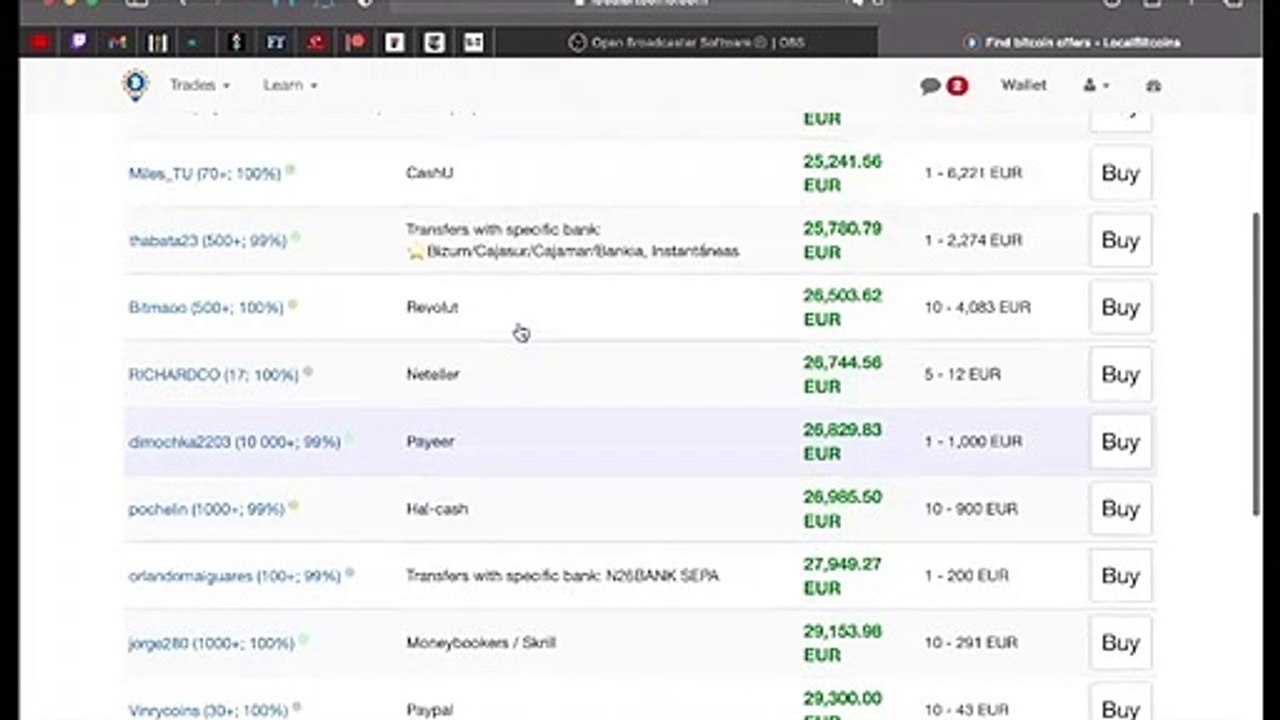Open orlandomaiguares trader profile

pyautogui.click(x=234, y=576)
